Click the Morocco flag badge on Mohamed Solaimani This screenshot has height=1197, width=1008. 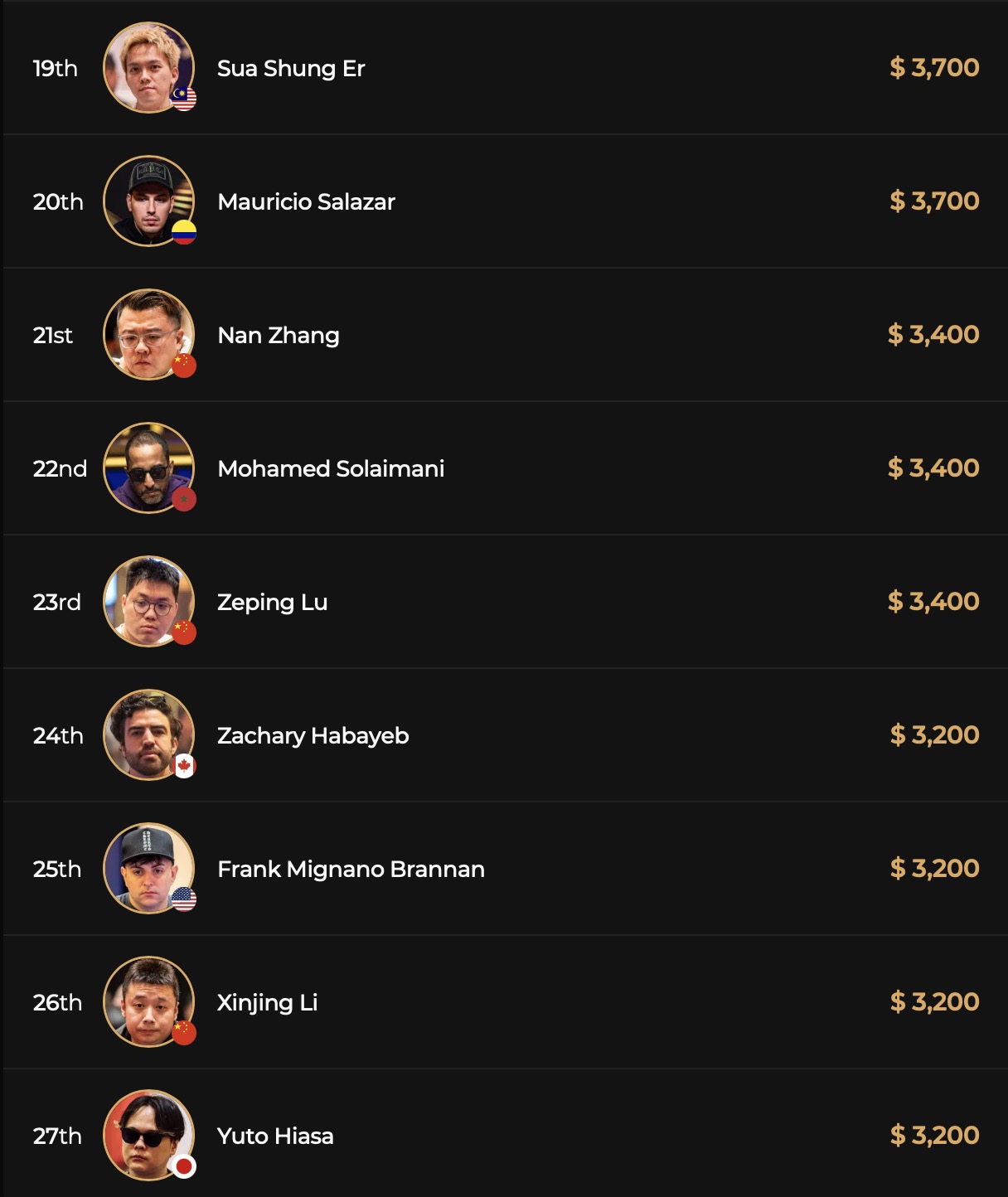point(184,499)
